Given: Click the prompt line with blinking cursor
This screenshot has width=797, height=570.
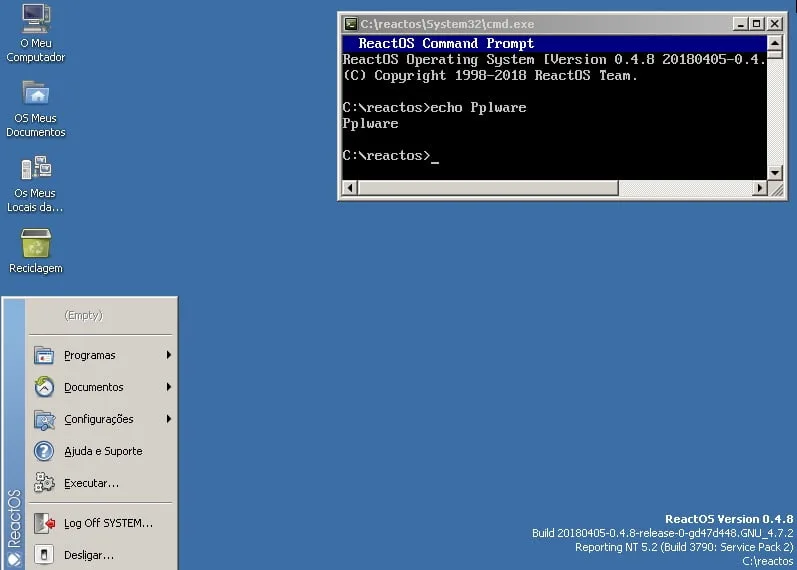Looking at the screenshot, I should tap(390, 156).
